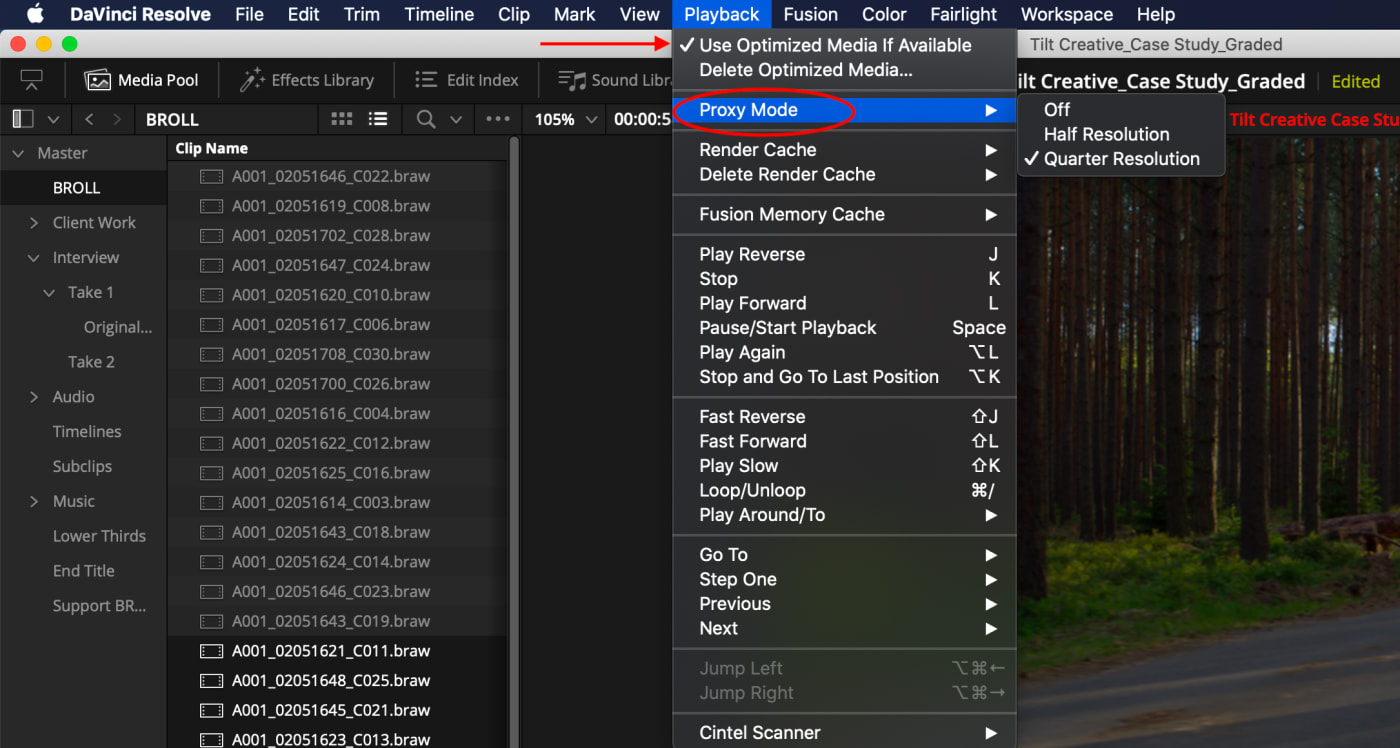
Task: Switch media pool to thumbnail grid view
Action: point(342,119)
